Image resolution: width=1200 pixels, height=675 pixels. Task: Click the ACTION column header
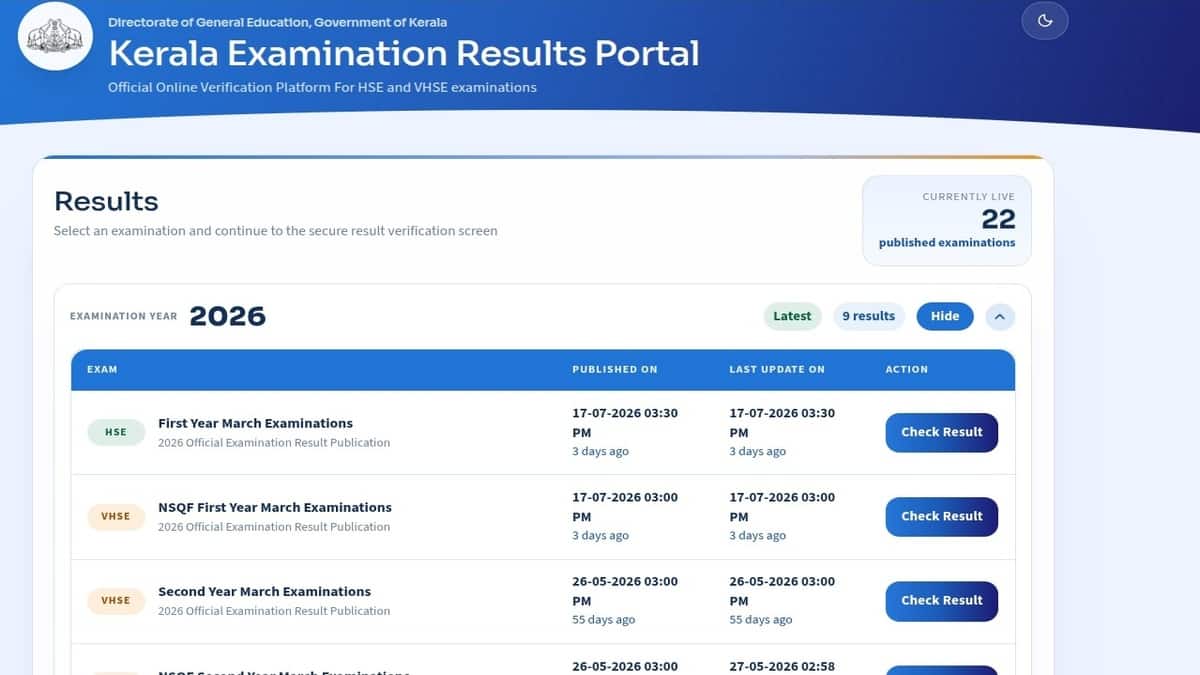tap(907, 369)
